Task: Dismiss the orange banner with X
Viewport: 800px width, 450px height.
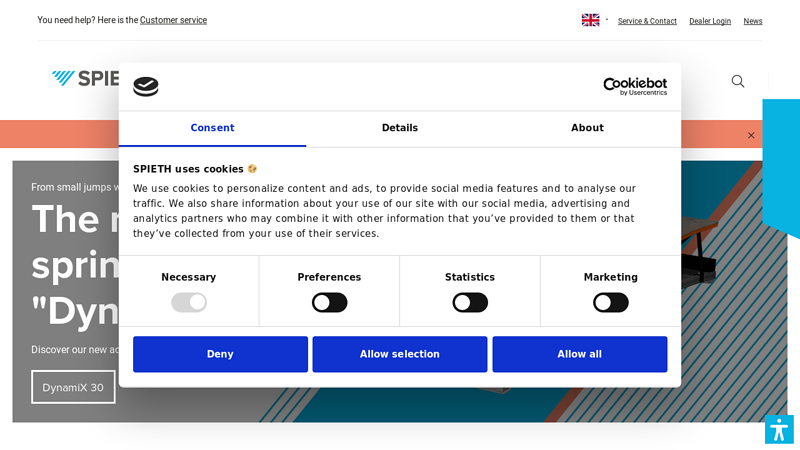Action: click(x=751, y=135)
